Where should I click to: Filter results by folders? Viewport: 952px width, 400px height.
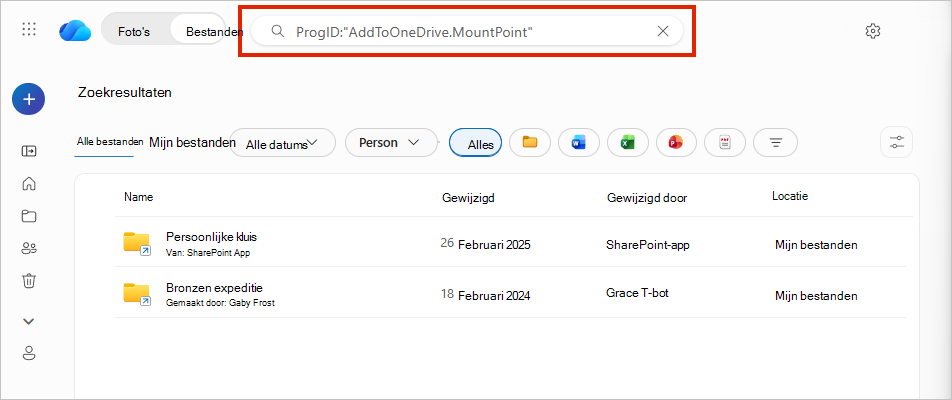coord(530,143)
